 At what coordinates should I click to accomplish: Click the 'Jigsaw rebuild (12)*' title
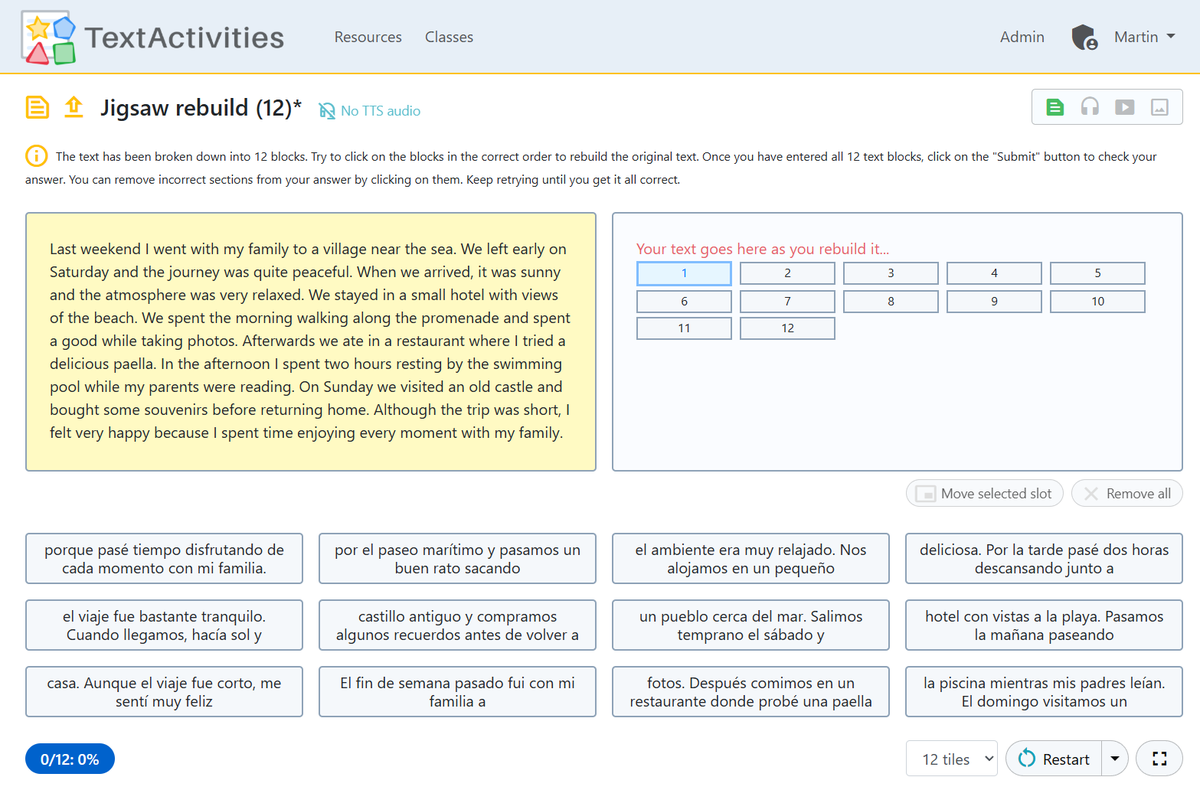(201, 108)
